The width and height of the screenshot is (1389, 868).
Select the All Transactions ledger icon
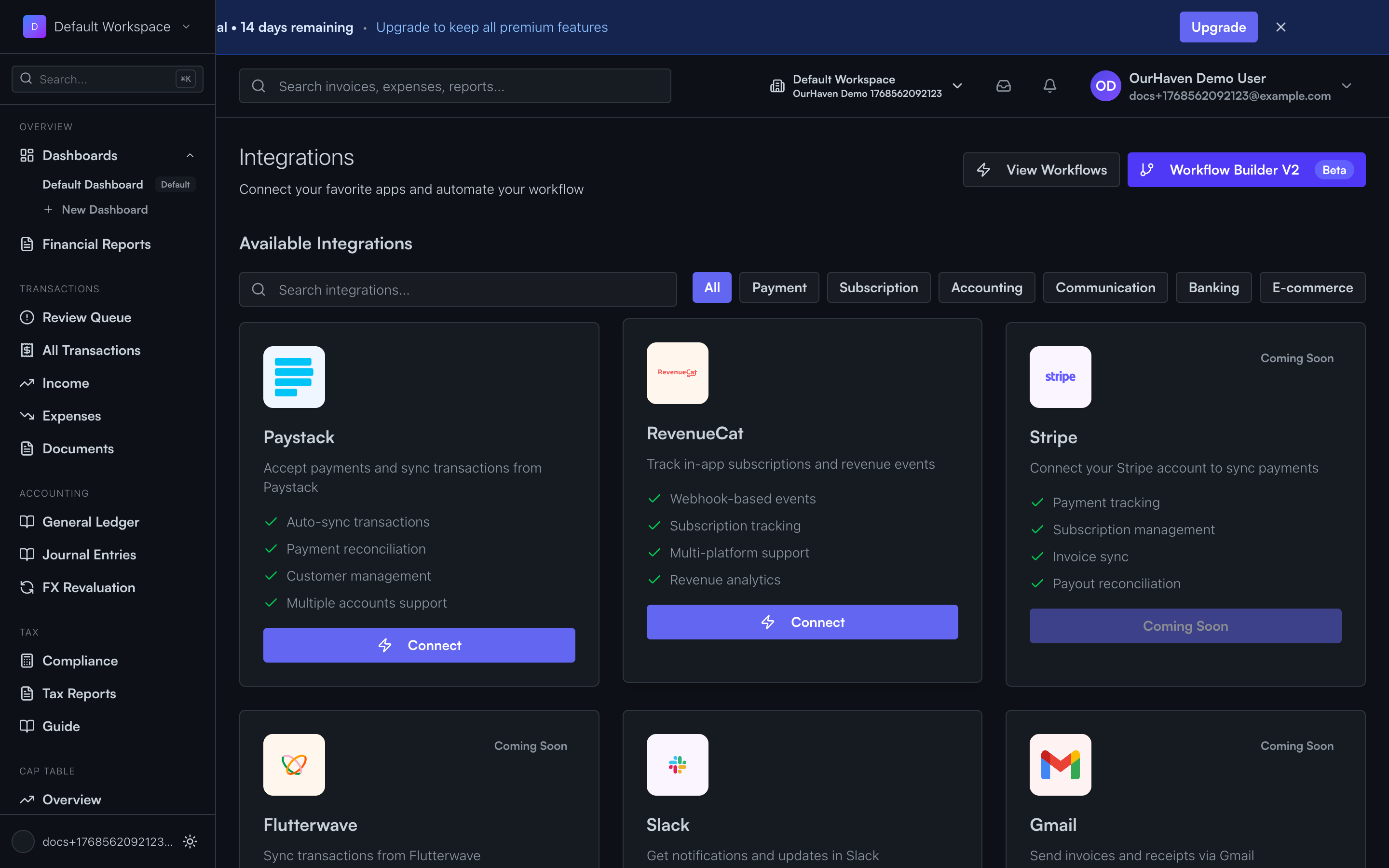click(27, 350)
